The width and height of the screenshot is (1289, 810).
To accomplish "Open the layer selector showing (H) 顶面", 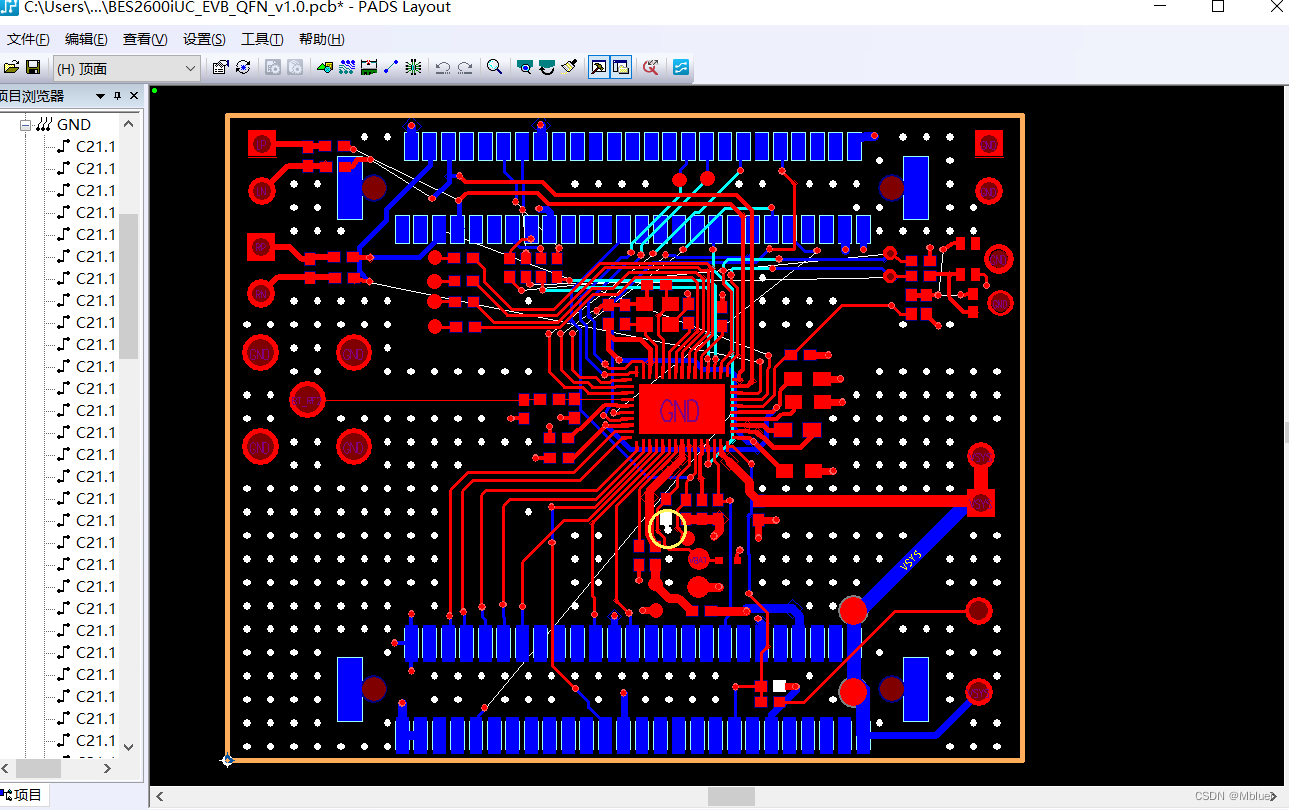I will click(127, 68).
